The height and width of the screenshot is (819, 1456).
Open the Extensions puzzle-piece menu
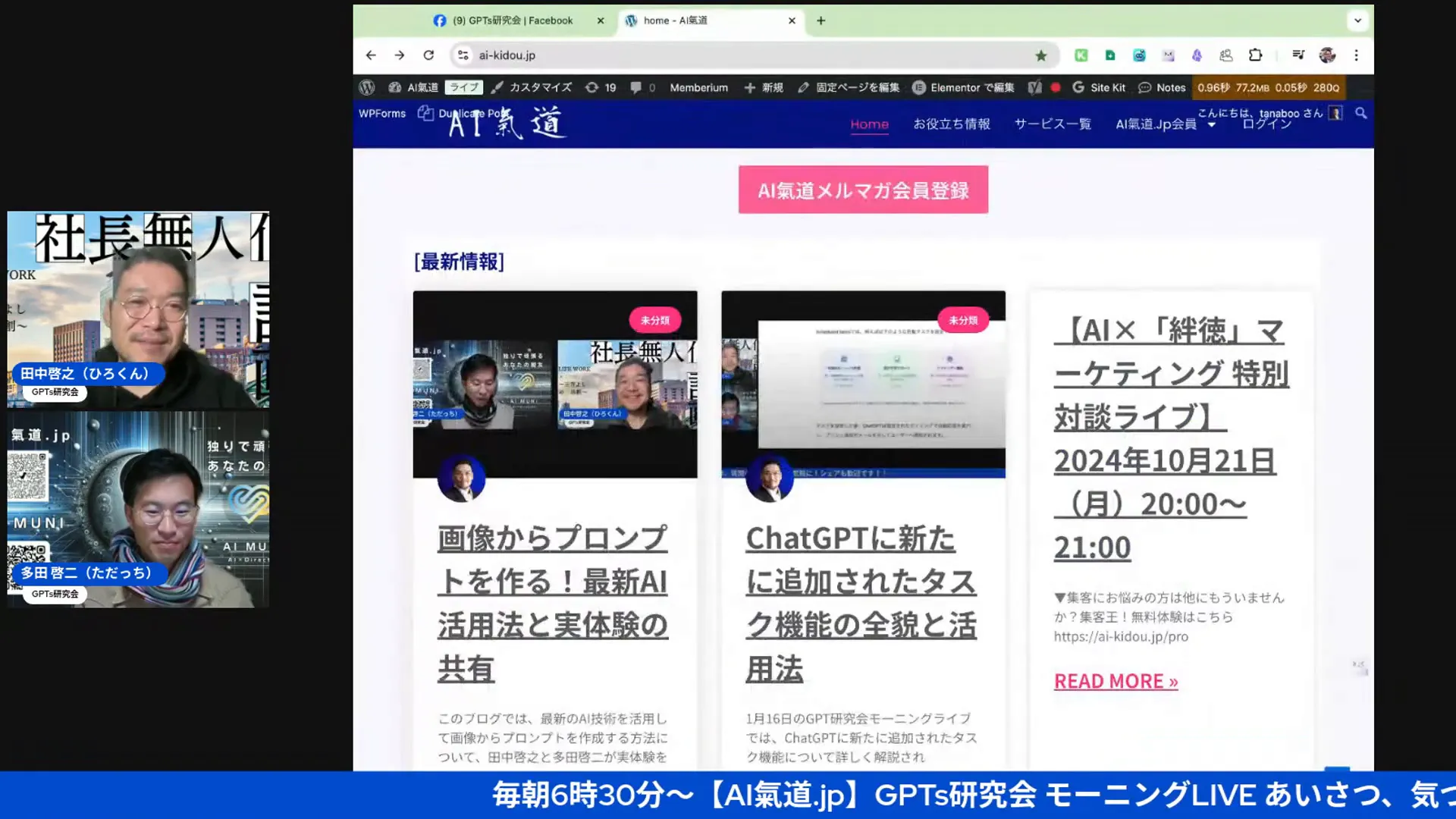(x=1256, y=55)
